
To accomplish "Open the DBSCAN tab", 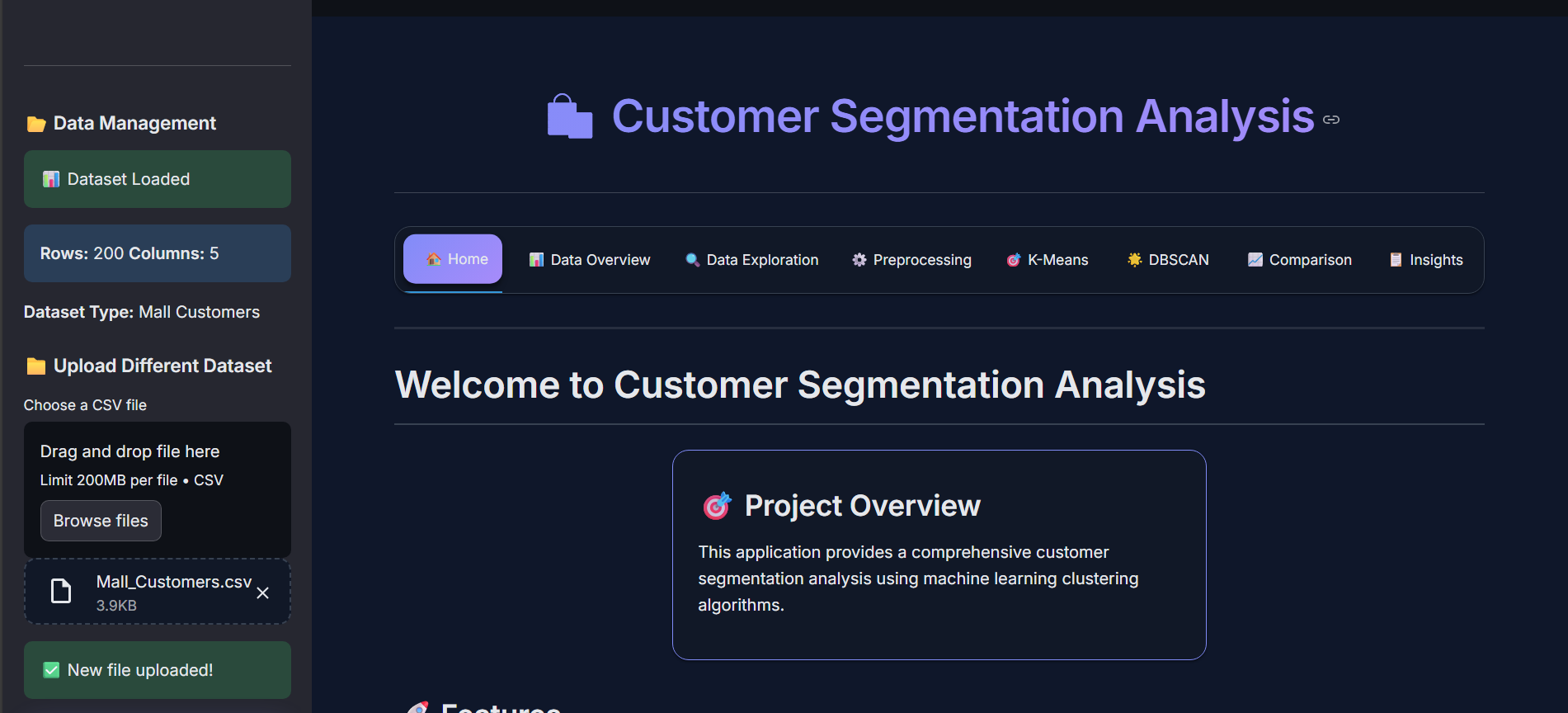I will [x=1168, y=260].
